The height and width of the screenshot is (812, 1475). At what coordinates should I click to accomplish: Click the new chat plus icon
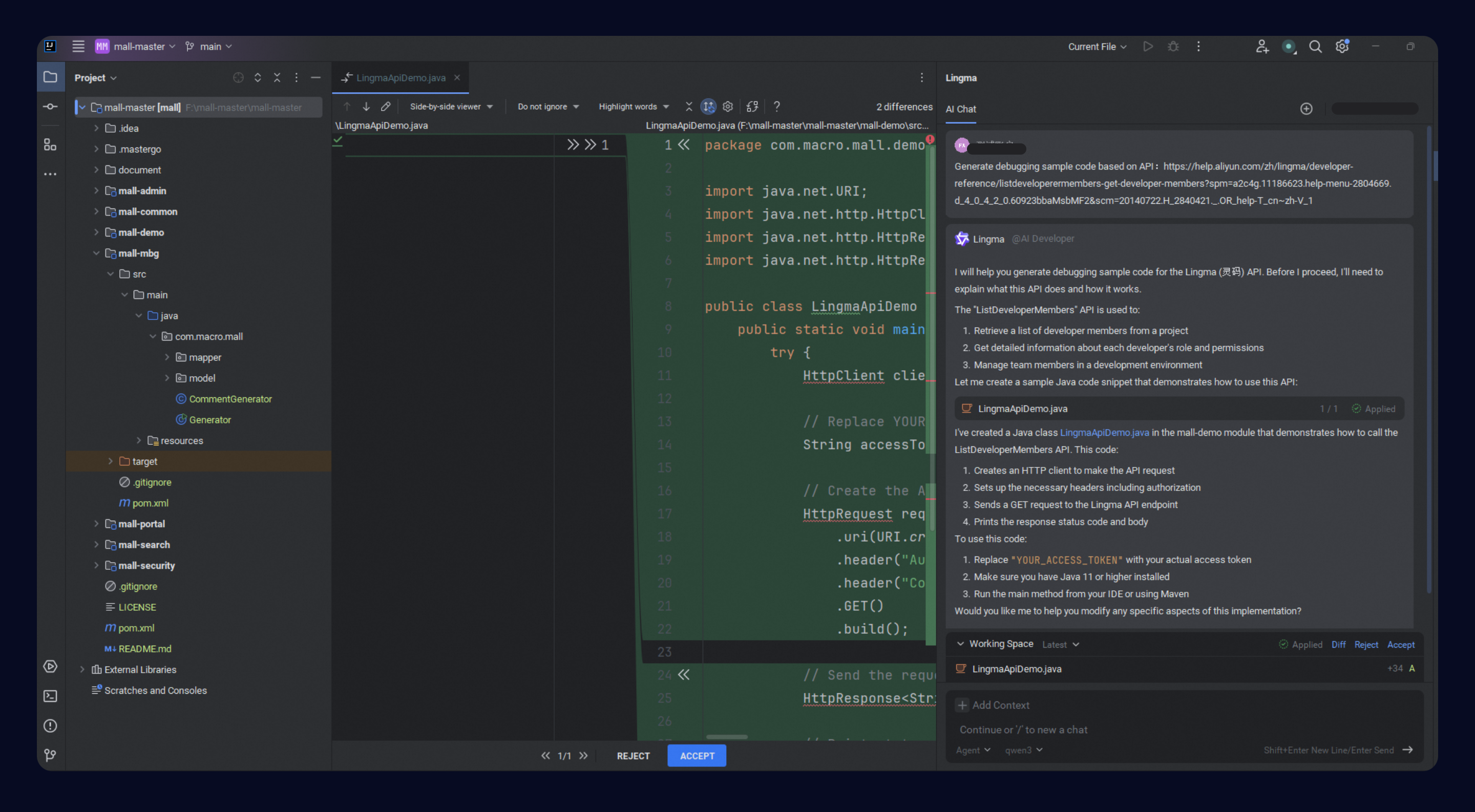pos(1306,109)
